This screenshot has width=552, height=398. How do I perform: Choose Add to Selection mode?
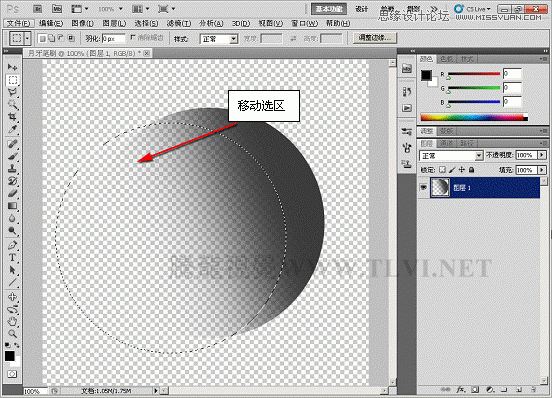[52, 38]
